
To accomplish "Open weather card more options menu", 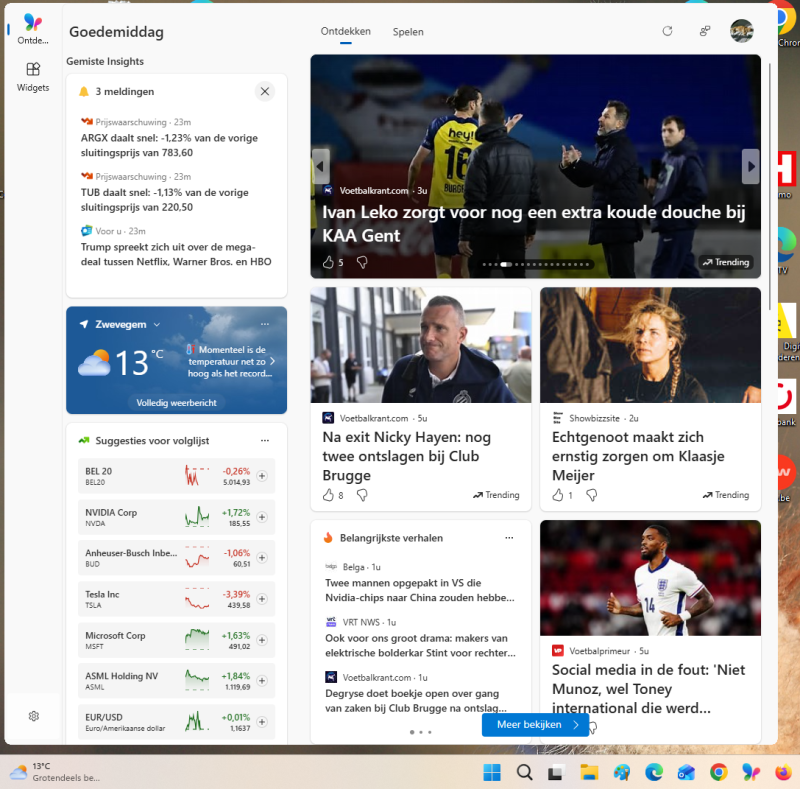I will click(265, 324).
